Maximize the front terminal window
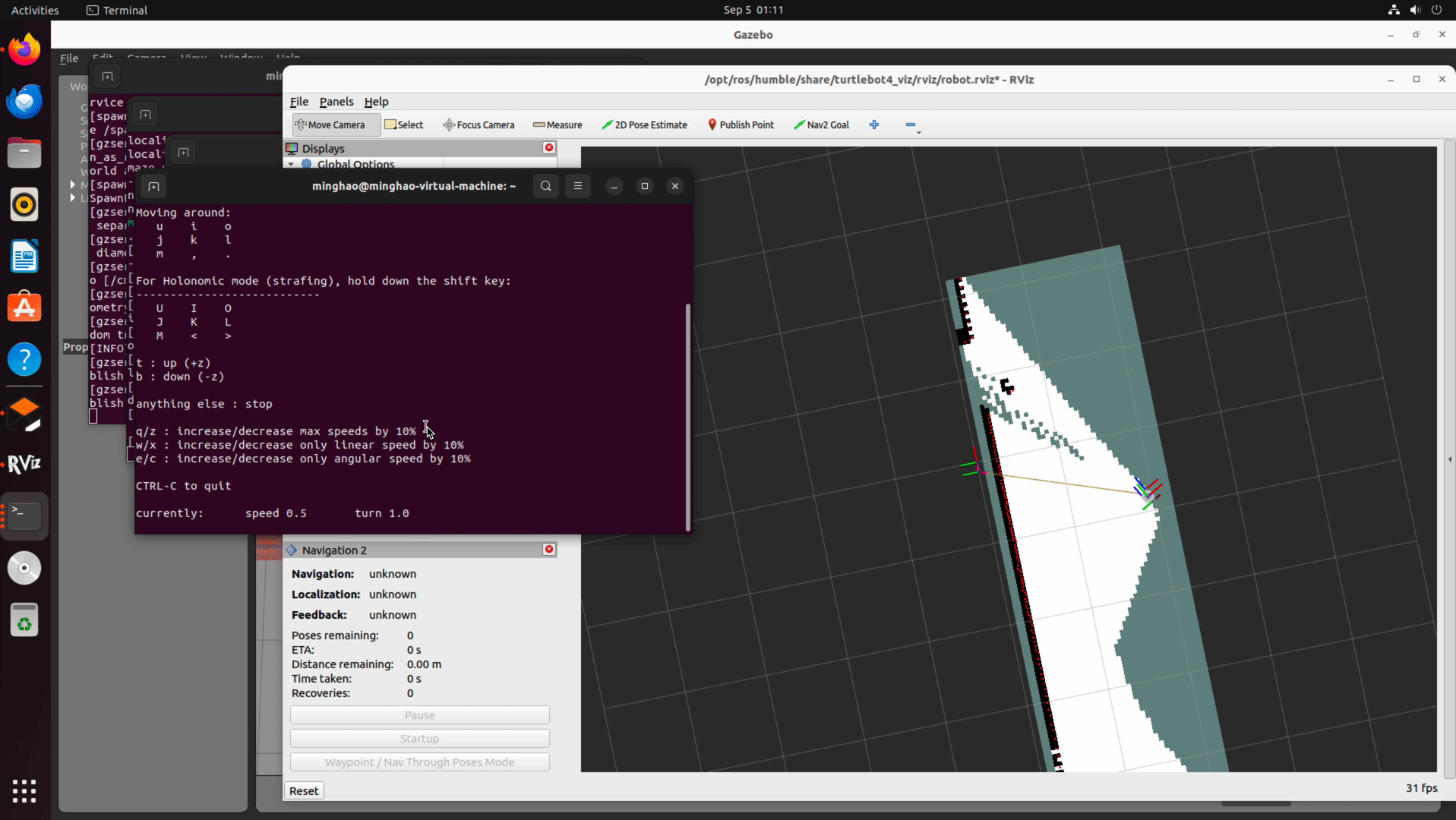The height and width of the screenshot is (820, 1456). 645,186
